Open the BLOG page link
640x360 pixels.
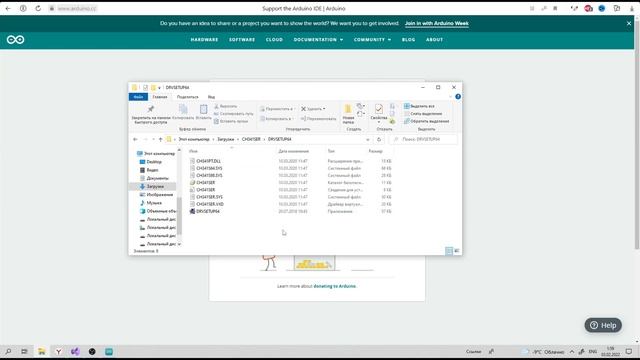point(408,40)
